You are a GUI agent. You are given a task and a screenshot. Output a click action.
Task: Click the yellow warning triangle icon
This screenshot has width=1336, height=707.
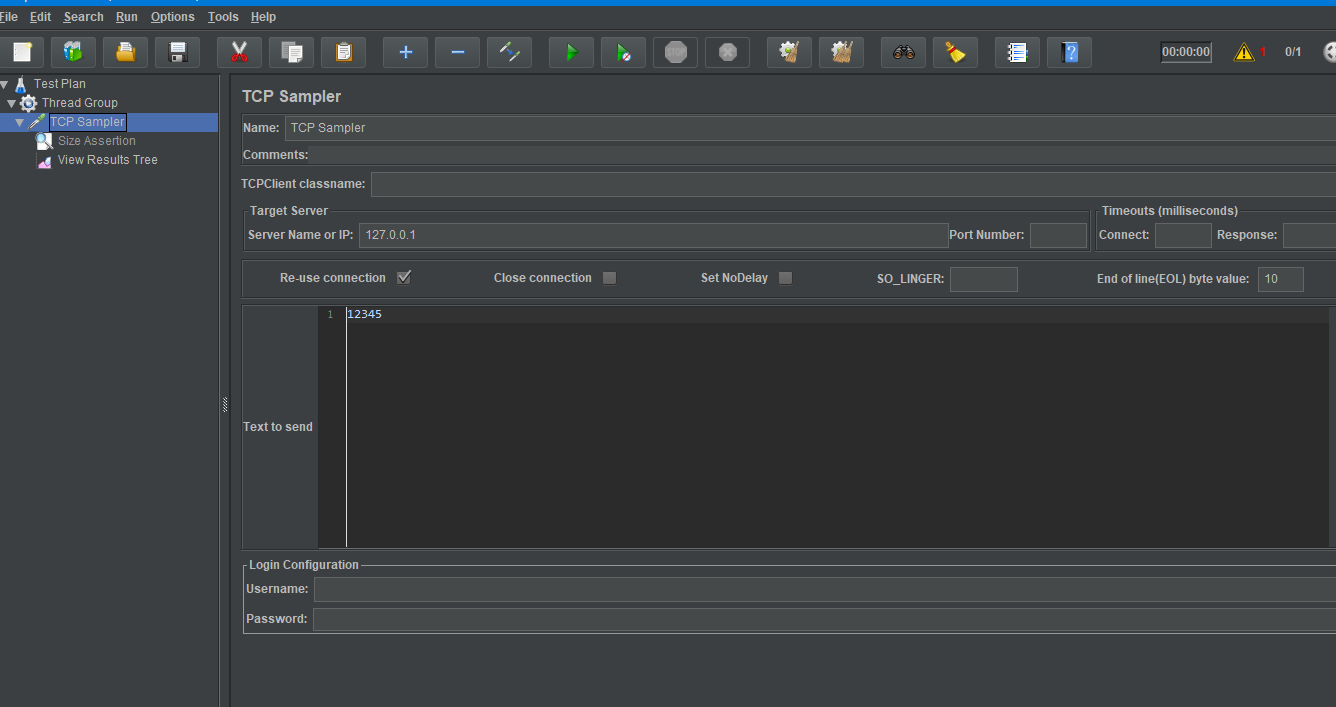[1244, 52]
